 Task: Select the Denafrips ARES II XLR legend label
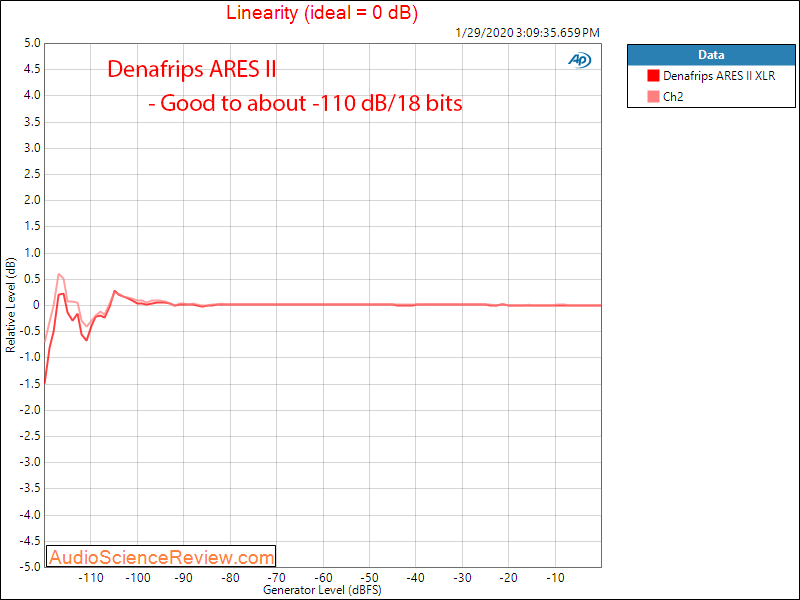[x=719, y=76]
